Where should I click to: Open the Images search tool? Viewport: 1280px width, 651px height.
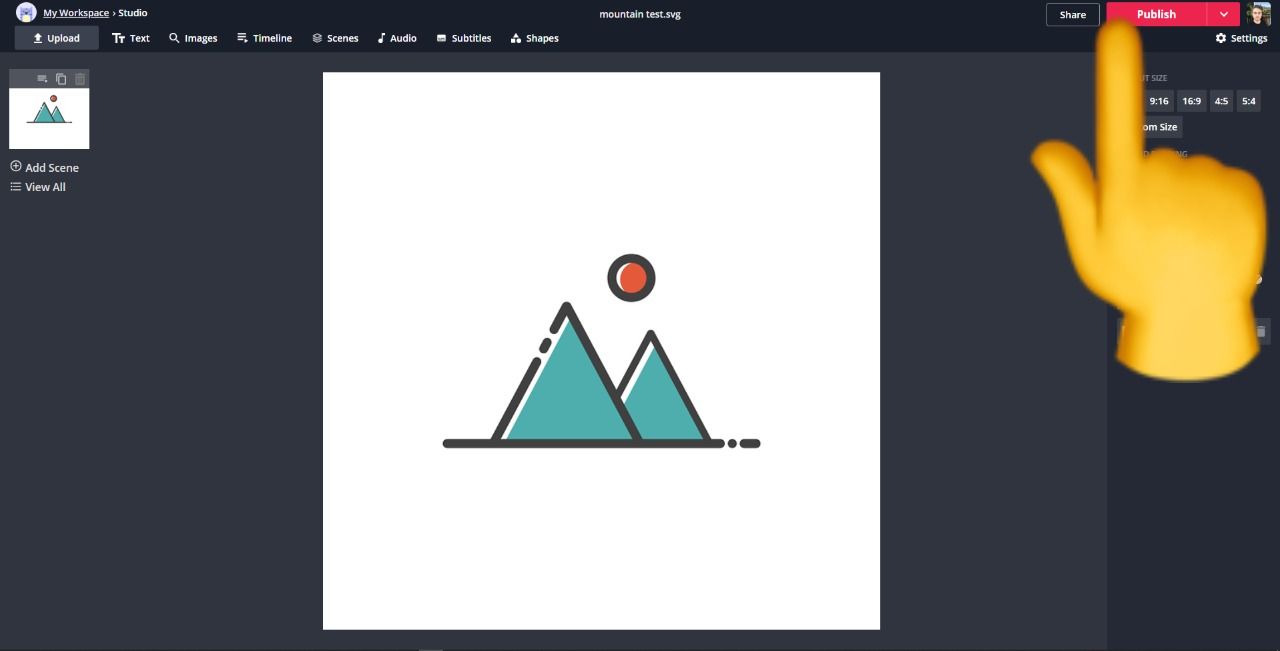click(193, 38)
